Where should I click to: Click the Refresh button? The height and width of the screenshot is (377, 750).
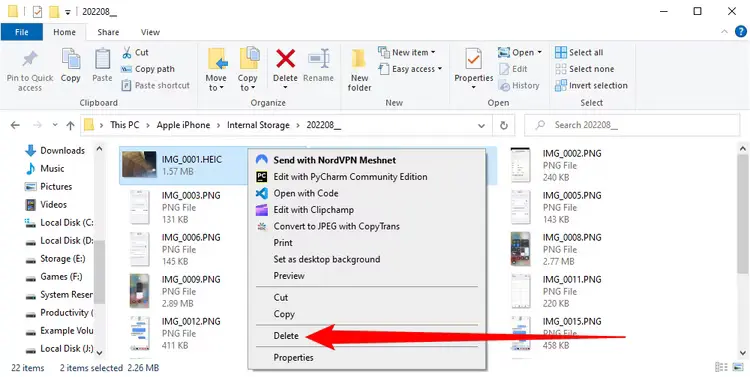[504, 125]
